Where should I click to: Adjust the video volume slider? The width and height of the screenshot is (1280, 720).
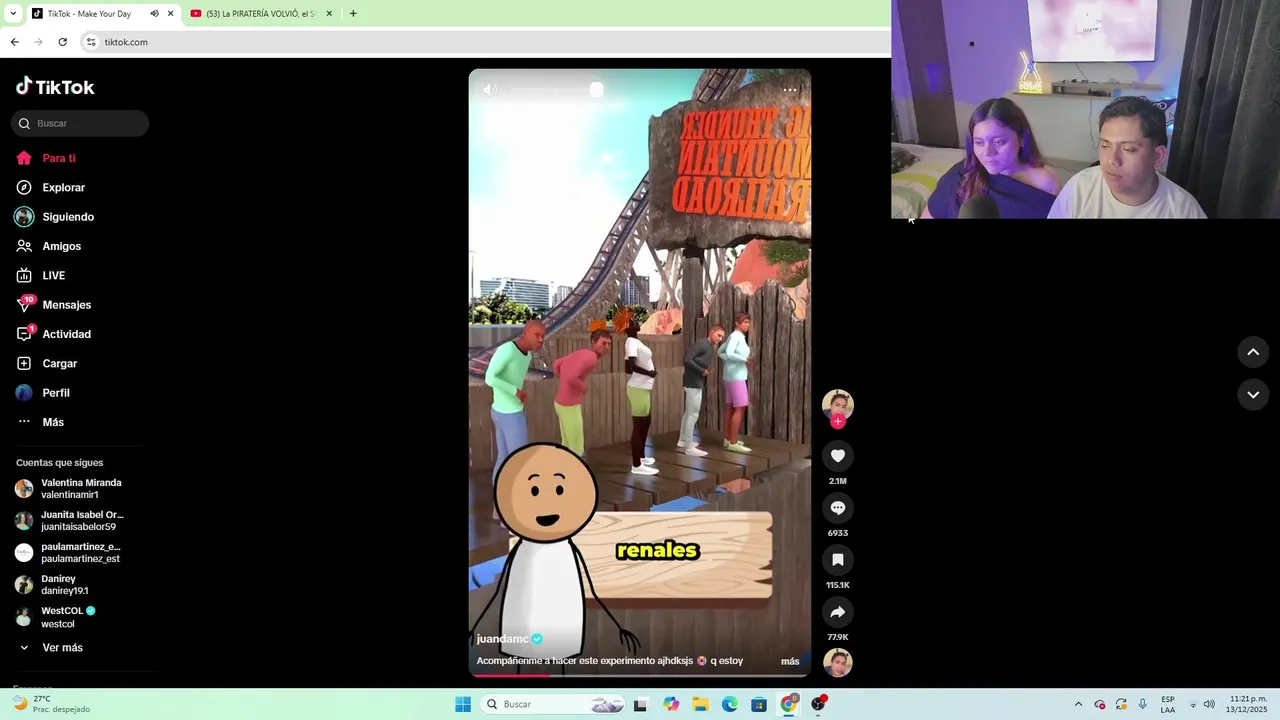(x=556, y=90)
